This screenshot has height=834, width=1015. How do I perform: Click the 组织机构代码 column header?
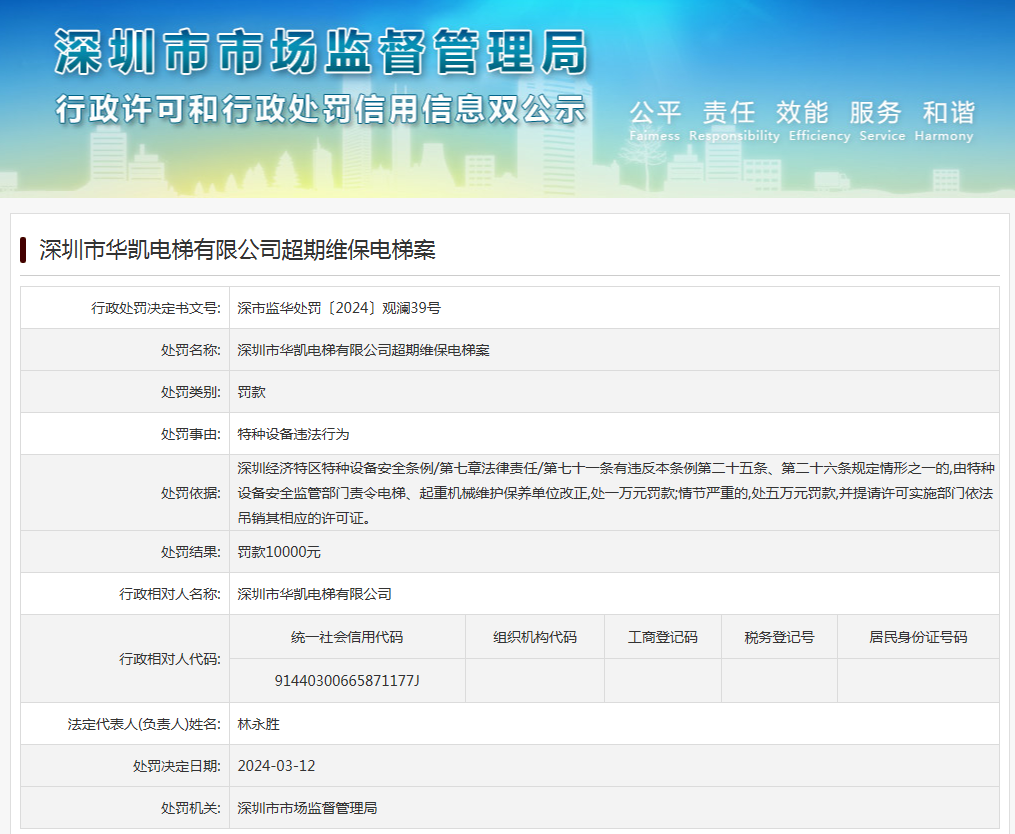coord(534,637)
